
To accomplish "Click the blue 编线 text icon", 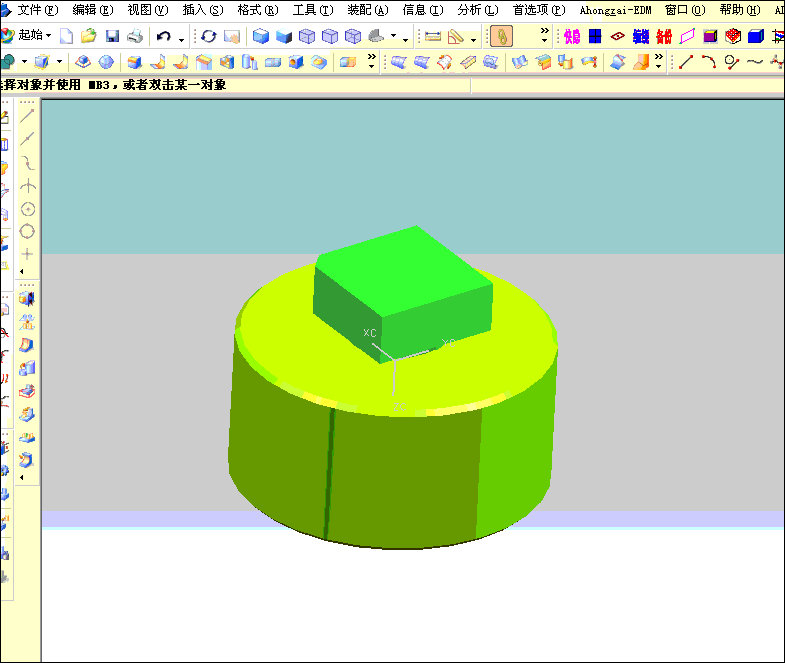I will coord(641,36).
